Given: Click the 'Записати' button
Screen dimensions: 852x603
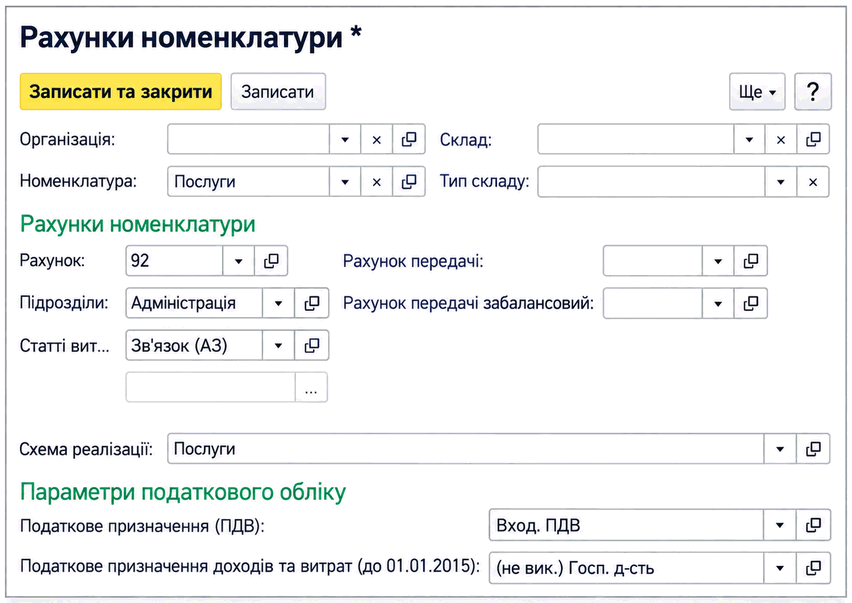Looking at the screenshot, I should pyautogui.click(x=278, y=92).
